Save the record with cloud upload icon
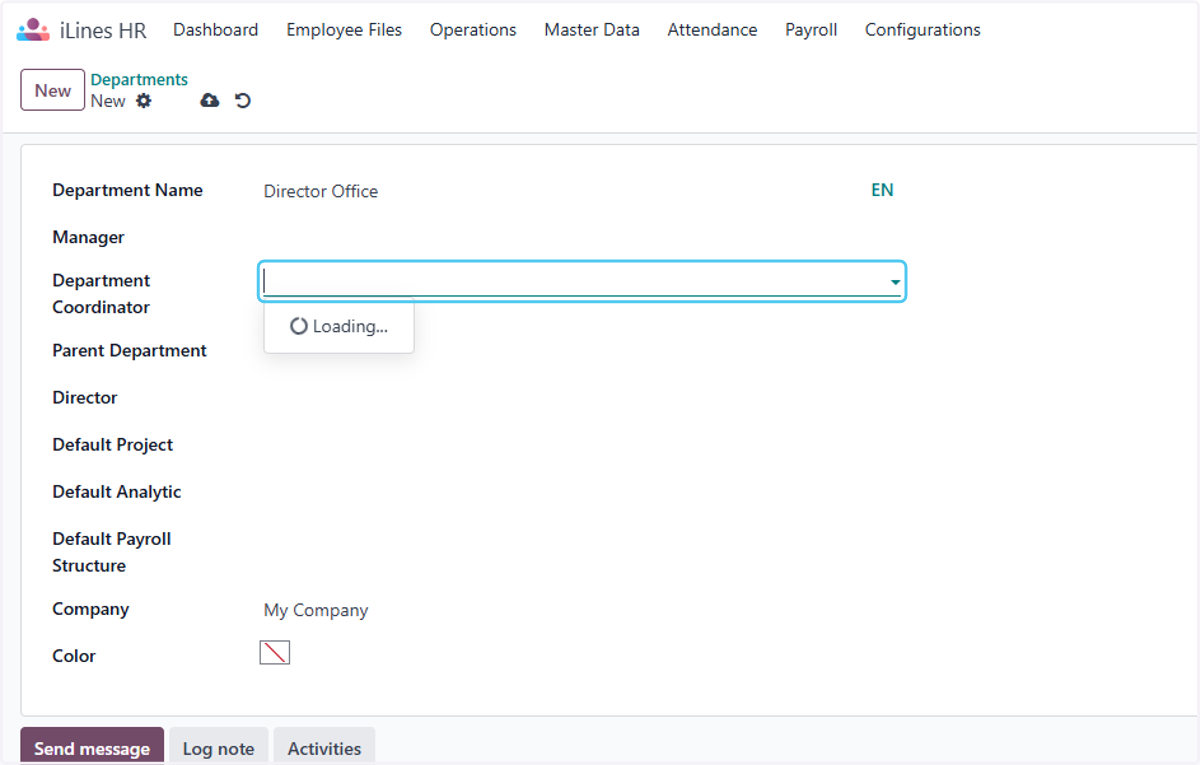1200x765 pixels. (x=210, y=100)
